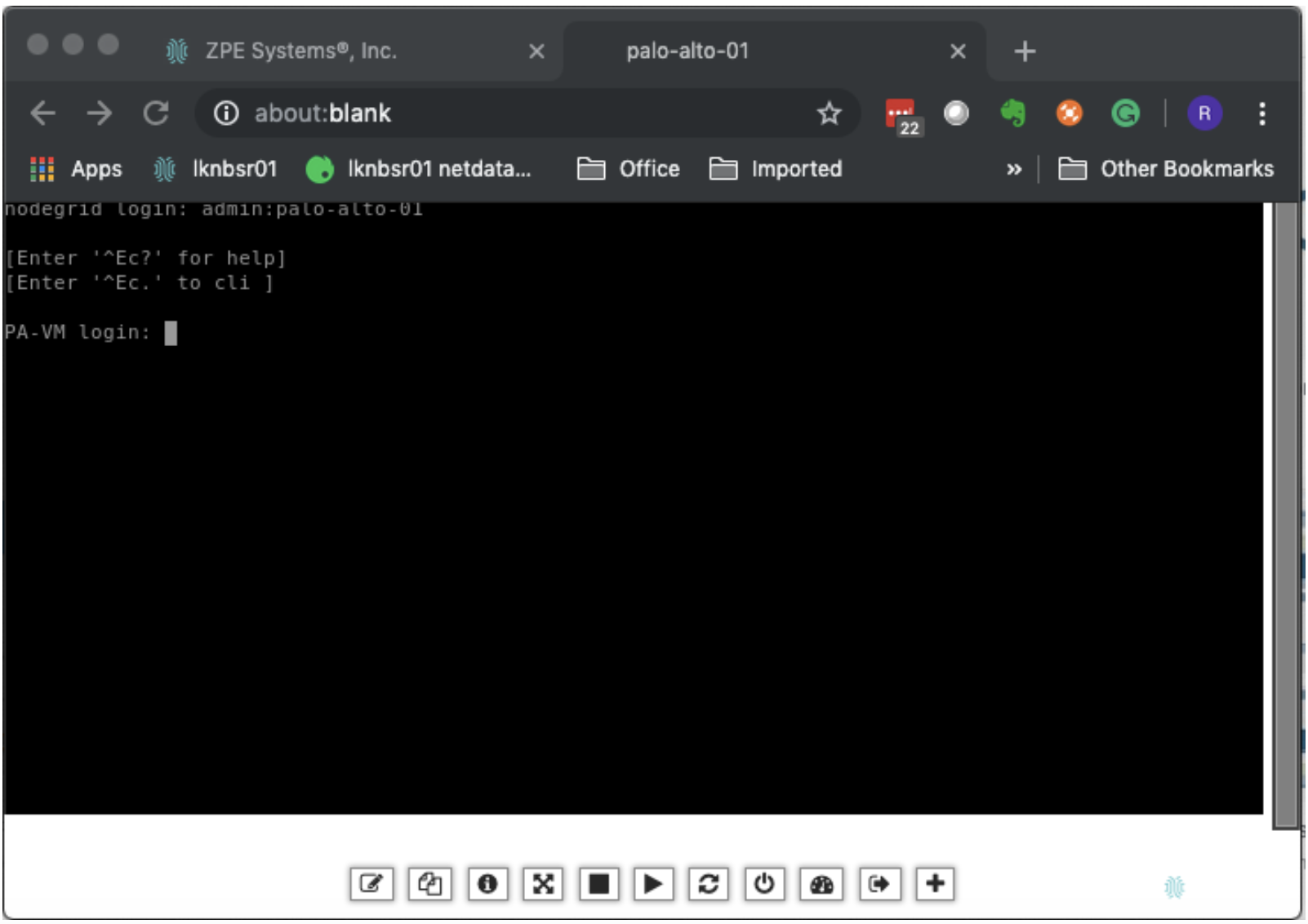Click the square stop icon in console toolbar
1308x924 pixels.
coord(598,884)
